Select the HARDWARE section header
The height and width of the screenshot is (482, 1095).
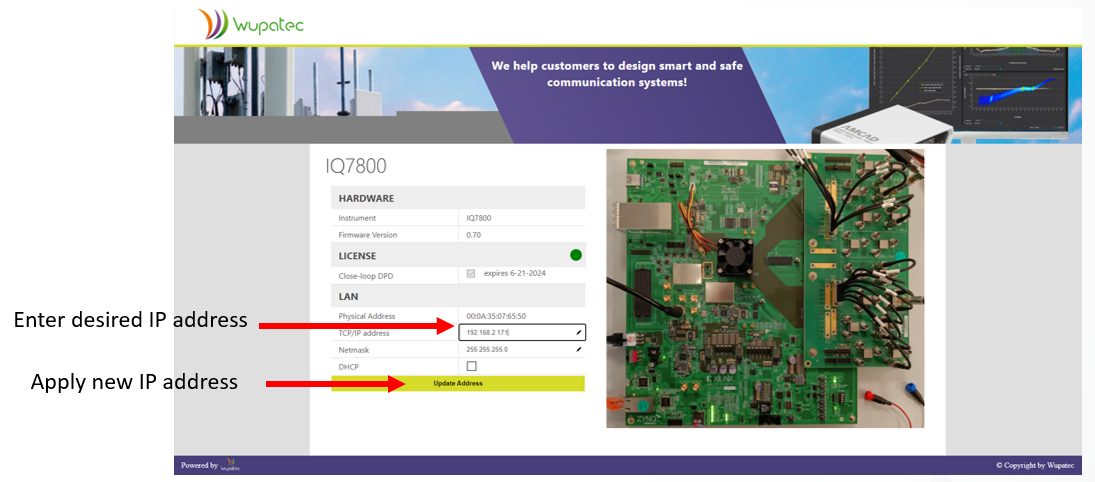(457, 198)
